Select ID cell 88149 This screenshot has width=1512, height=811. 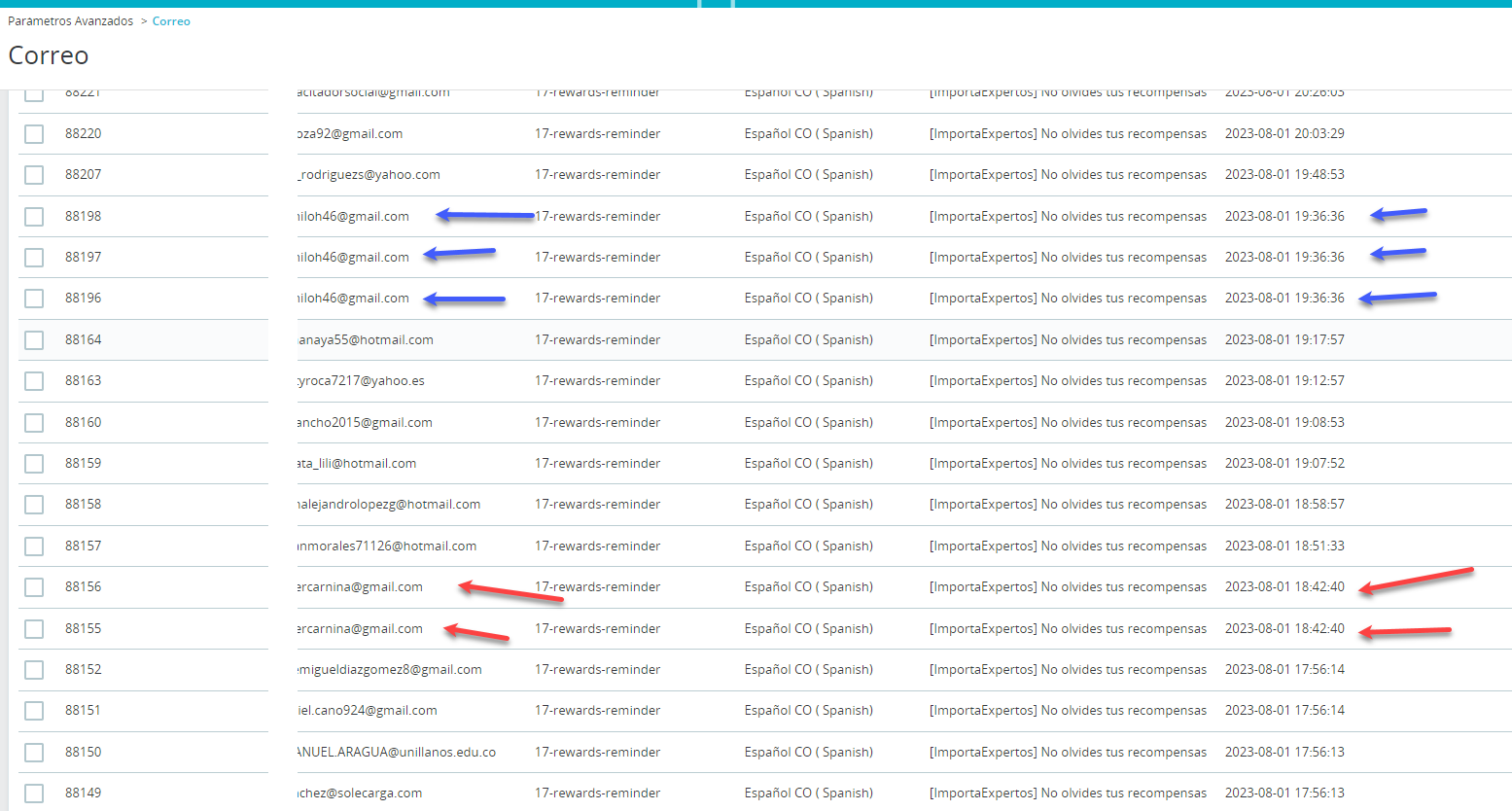point(84,793)
